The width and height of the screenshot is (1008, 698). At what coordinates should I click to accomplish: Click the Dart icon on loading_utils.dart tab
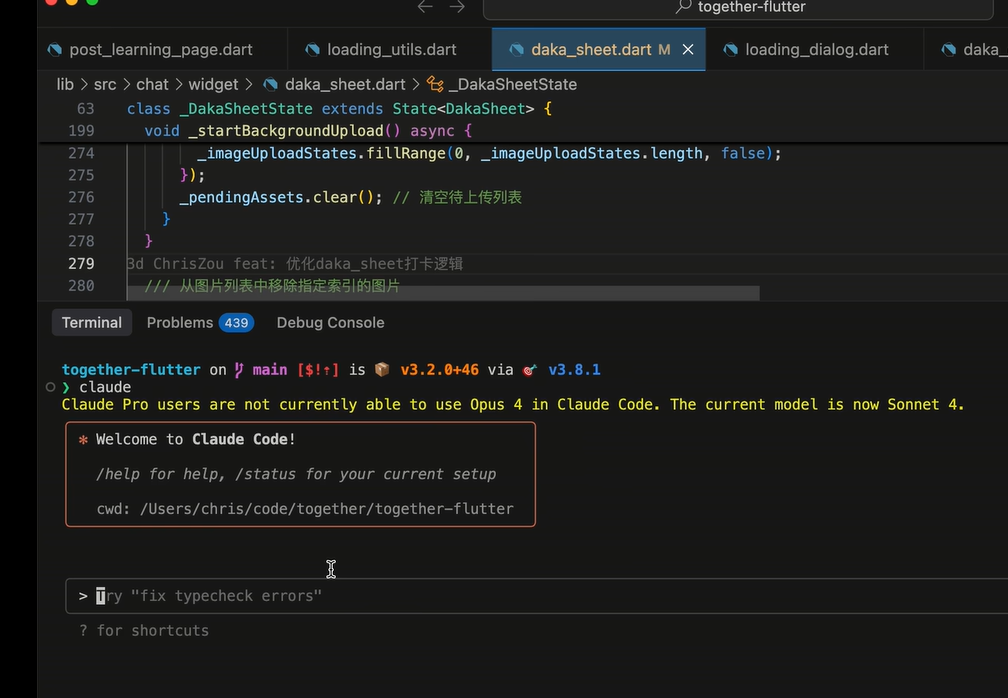click(x=313, y=50)
